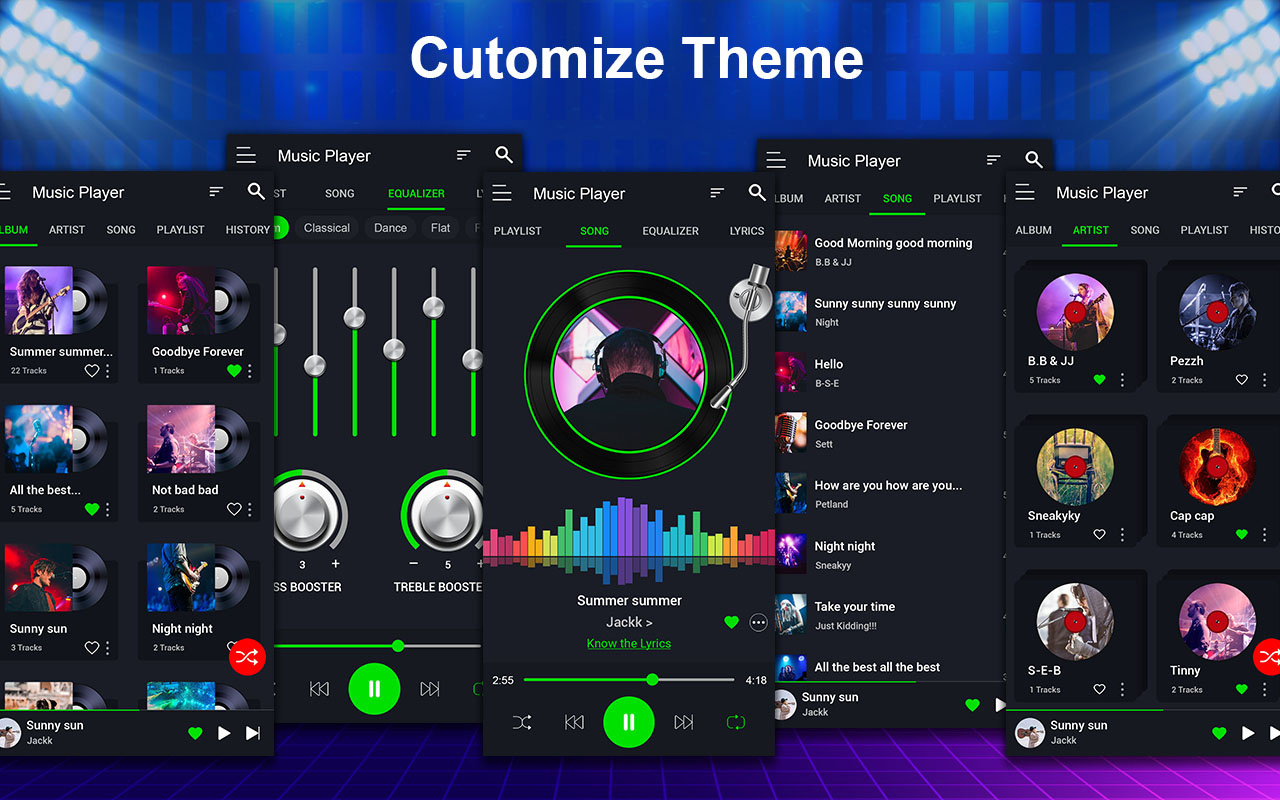Open more options for the Summer summer song
The height and width of the screenshot is (800, 1280).
(759, 622)
